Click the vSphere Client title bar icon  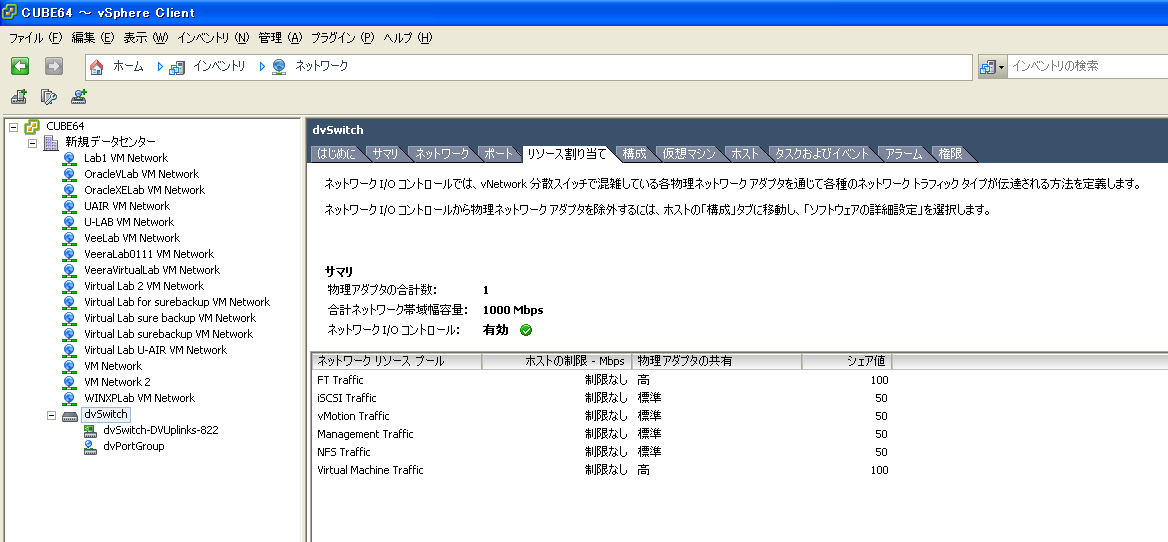point(10,12)
